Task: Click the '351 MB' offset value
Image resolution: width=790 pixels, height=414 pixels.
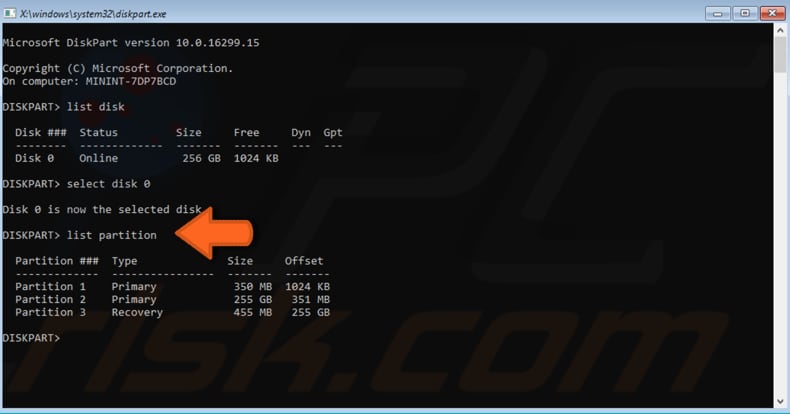Action: (311, 300)
